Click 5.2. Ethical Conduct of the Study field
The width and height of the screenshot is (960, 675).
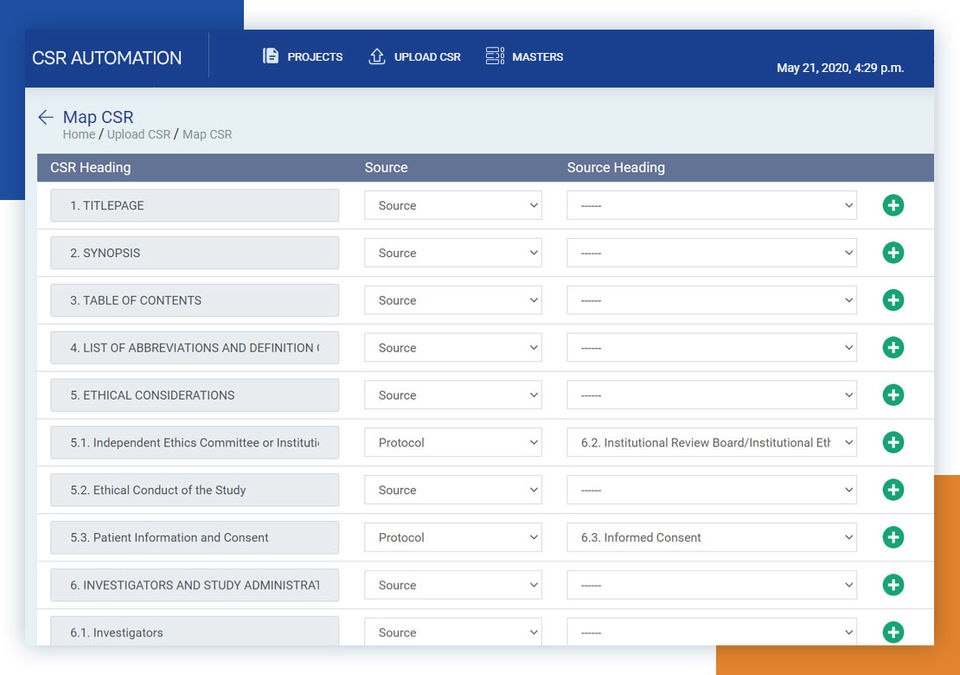pos(194,490)
